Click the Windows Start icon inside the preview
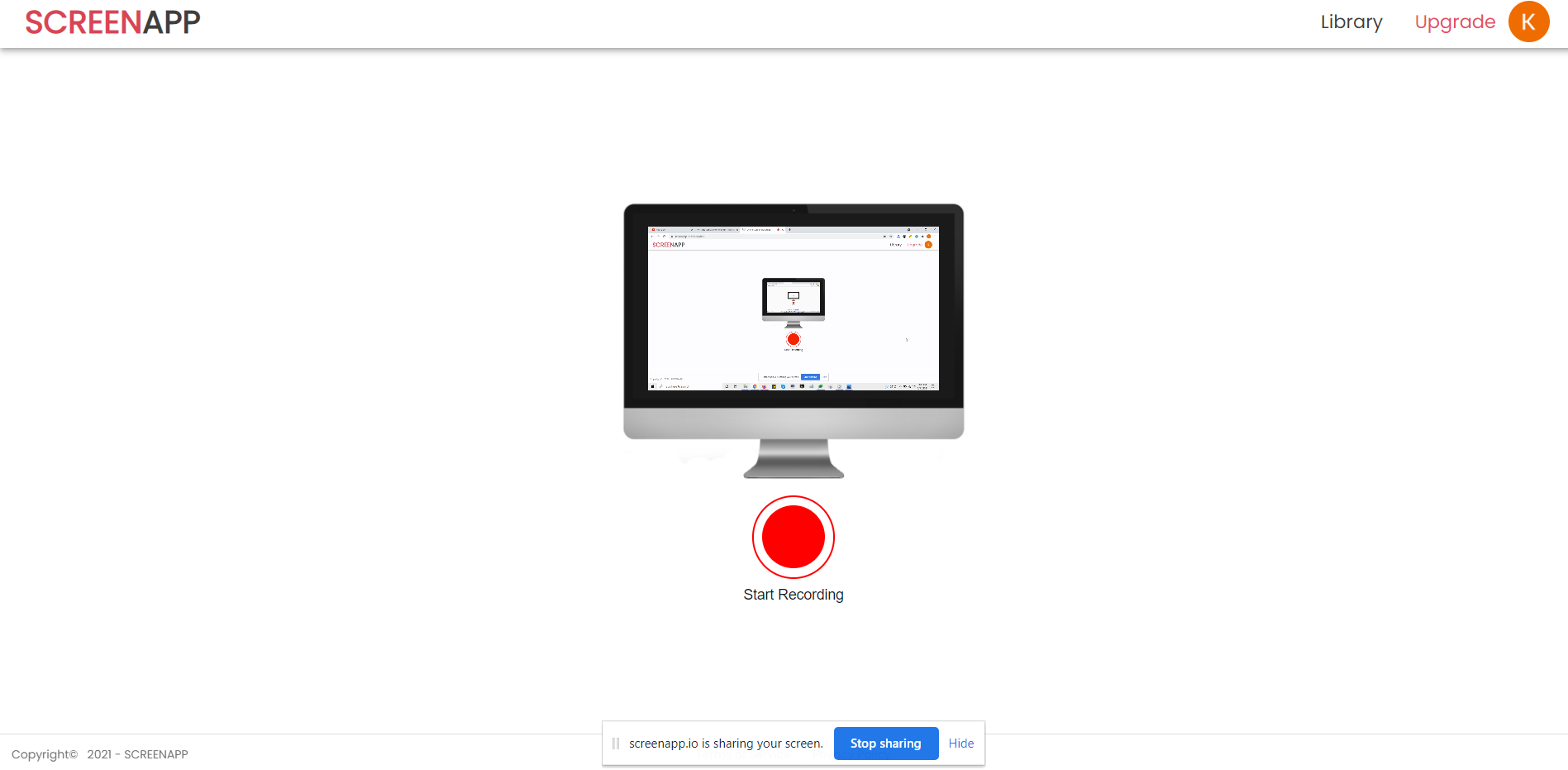The width and height of the screenshot is (1568, 770). 652,386
